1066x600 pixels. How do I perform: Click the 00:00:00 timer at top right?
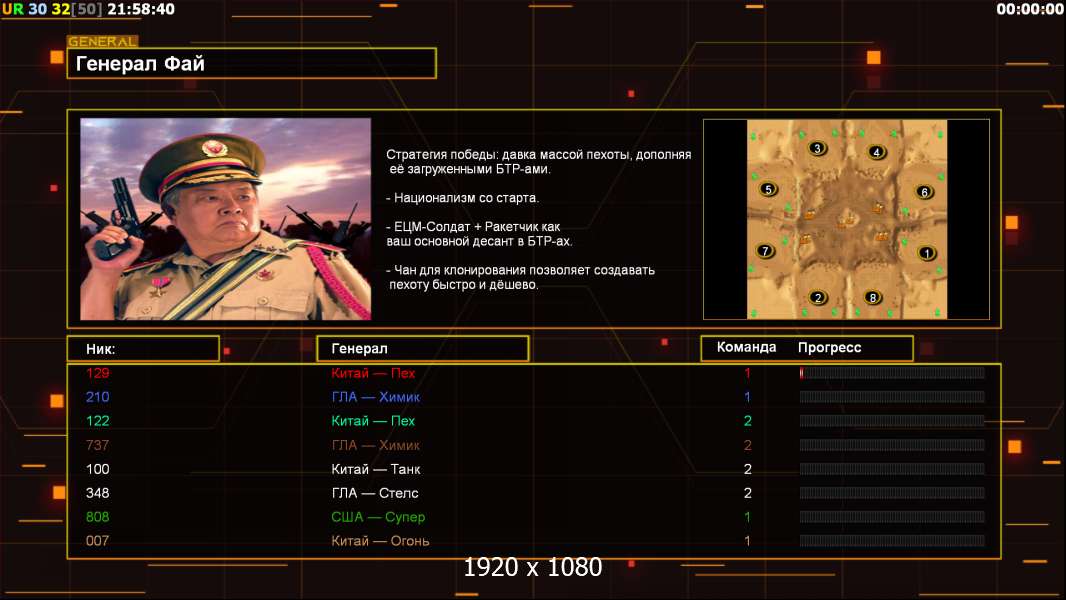(1029, 9)
